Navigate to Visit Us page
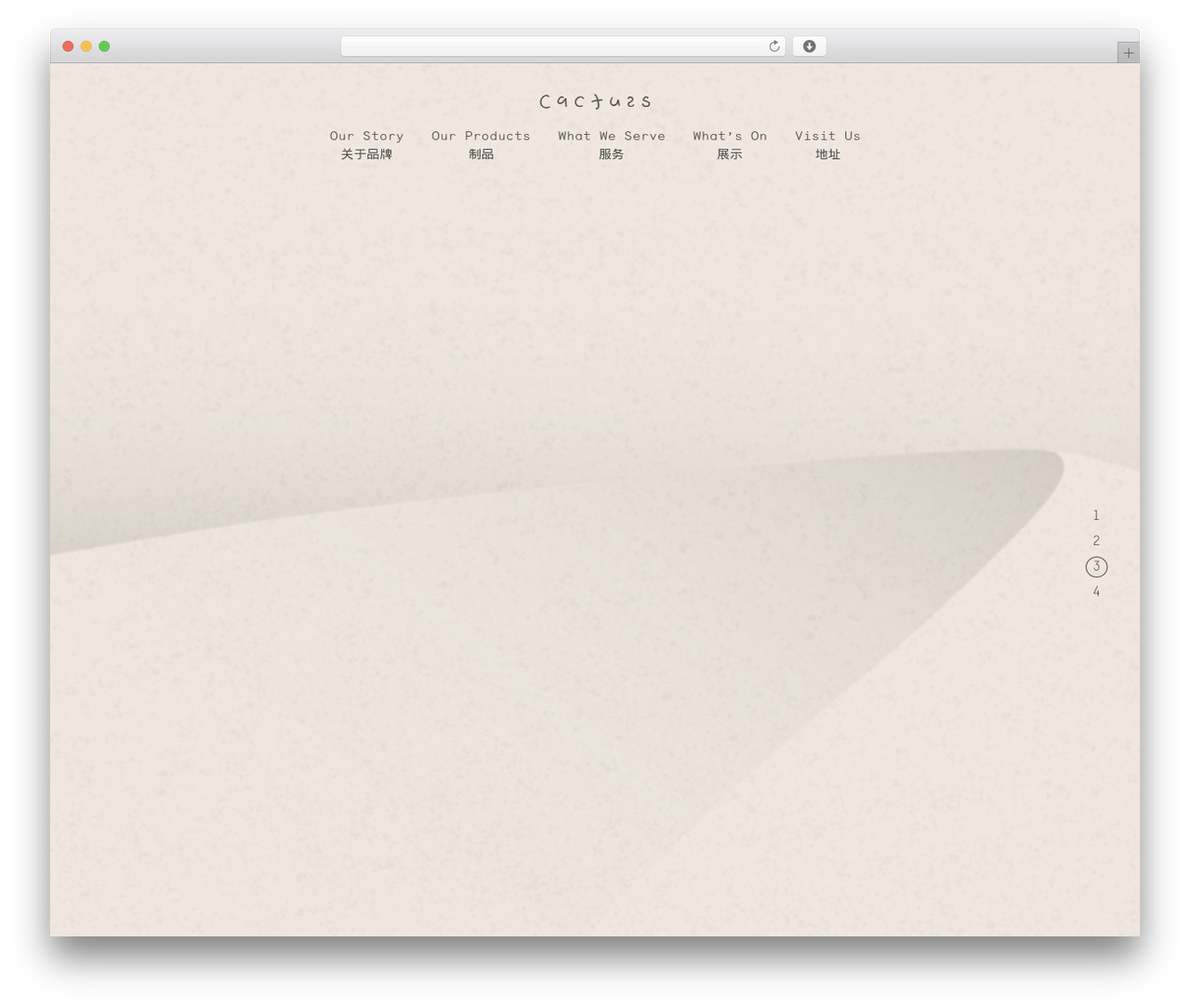The image size is (1190, 1008). coord(827,144)
